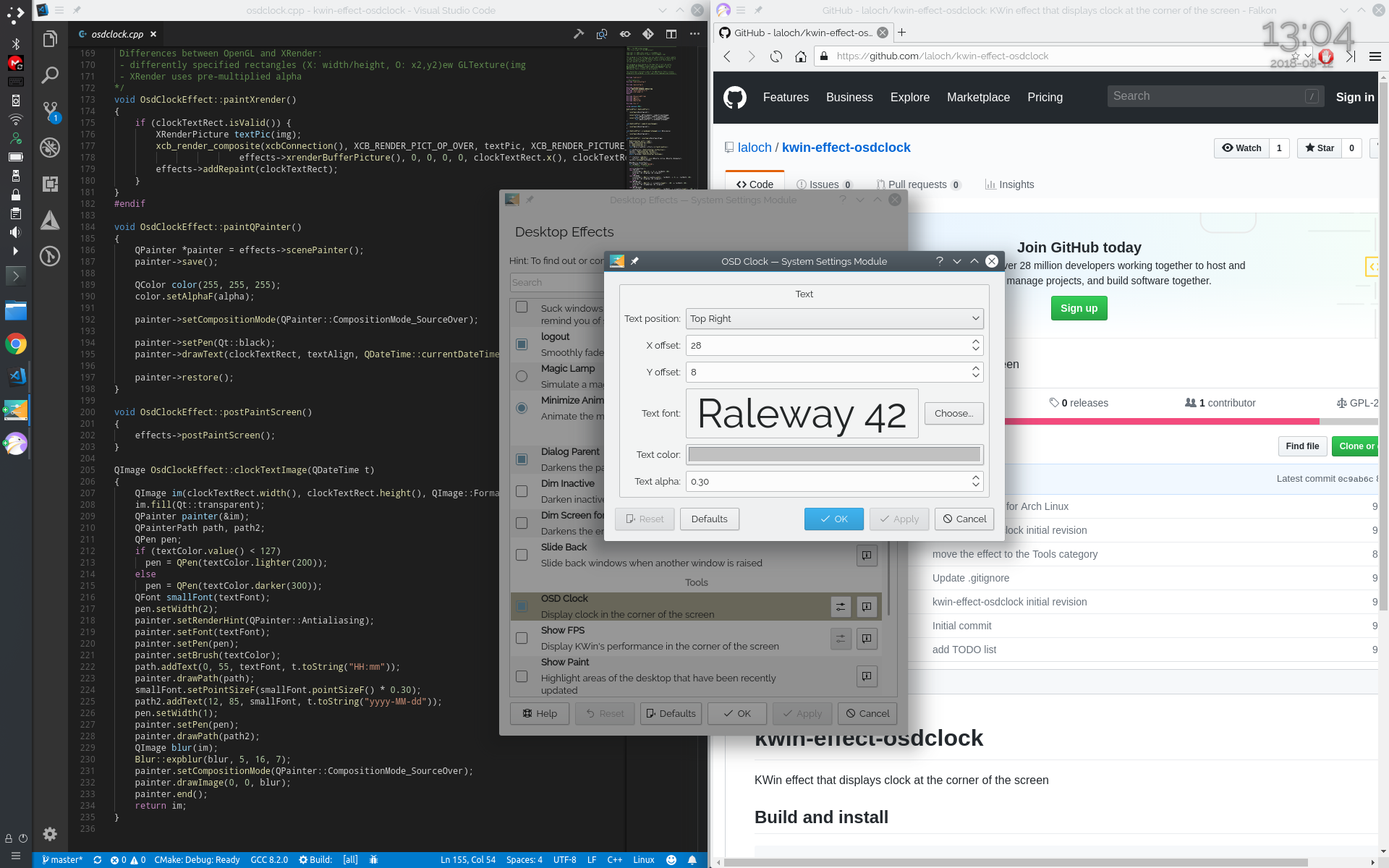Click the build hammer icon in editor toolbar
Viewport: 1389px width, 868px height.
(x=579, y=34)
